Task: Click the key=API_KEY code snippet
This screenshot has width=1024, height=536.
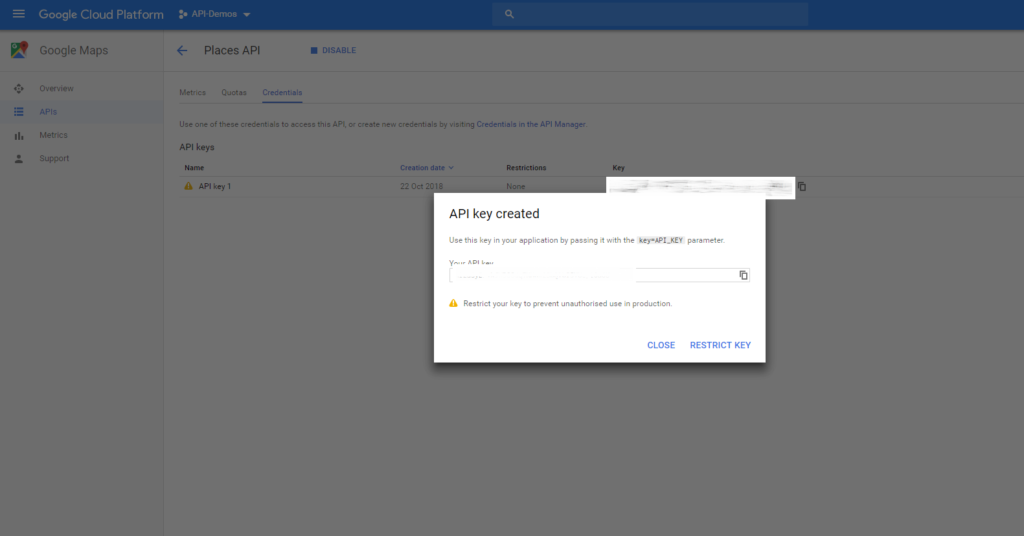Action: [661, 240]
